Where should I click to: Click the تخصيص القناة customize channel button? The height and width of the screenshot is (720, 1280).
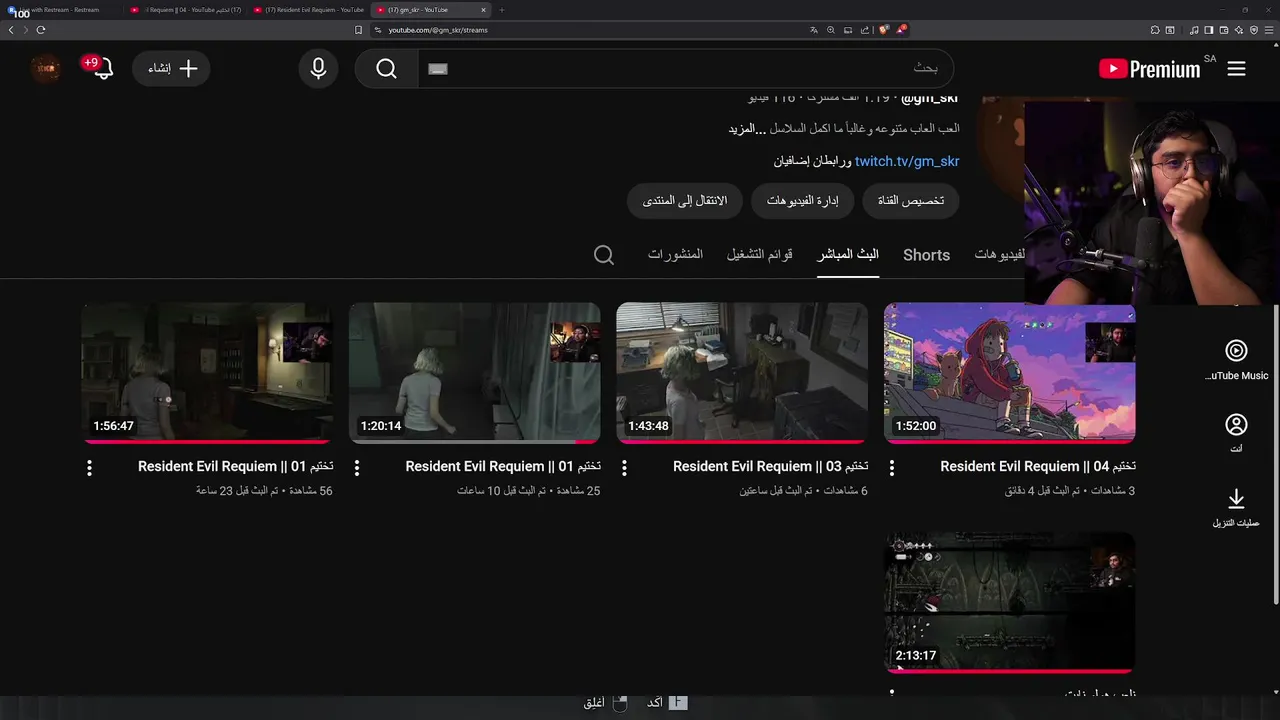coord(911,201)
